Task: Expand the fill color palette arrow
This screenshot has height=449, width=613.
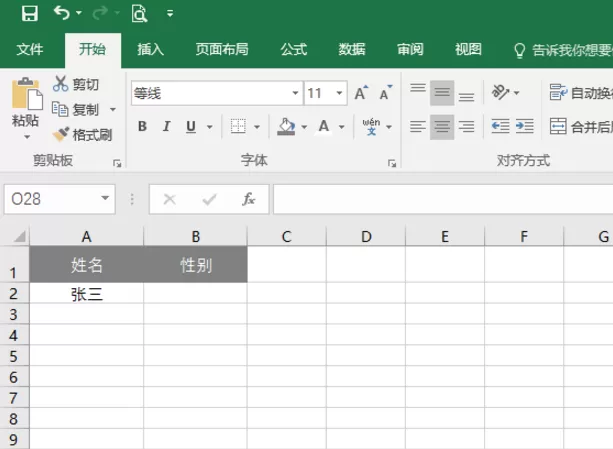Action: (304, 127)
